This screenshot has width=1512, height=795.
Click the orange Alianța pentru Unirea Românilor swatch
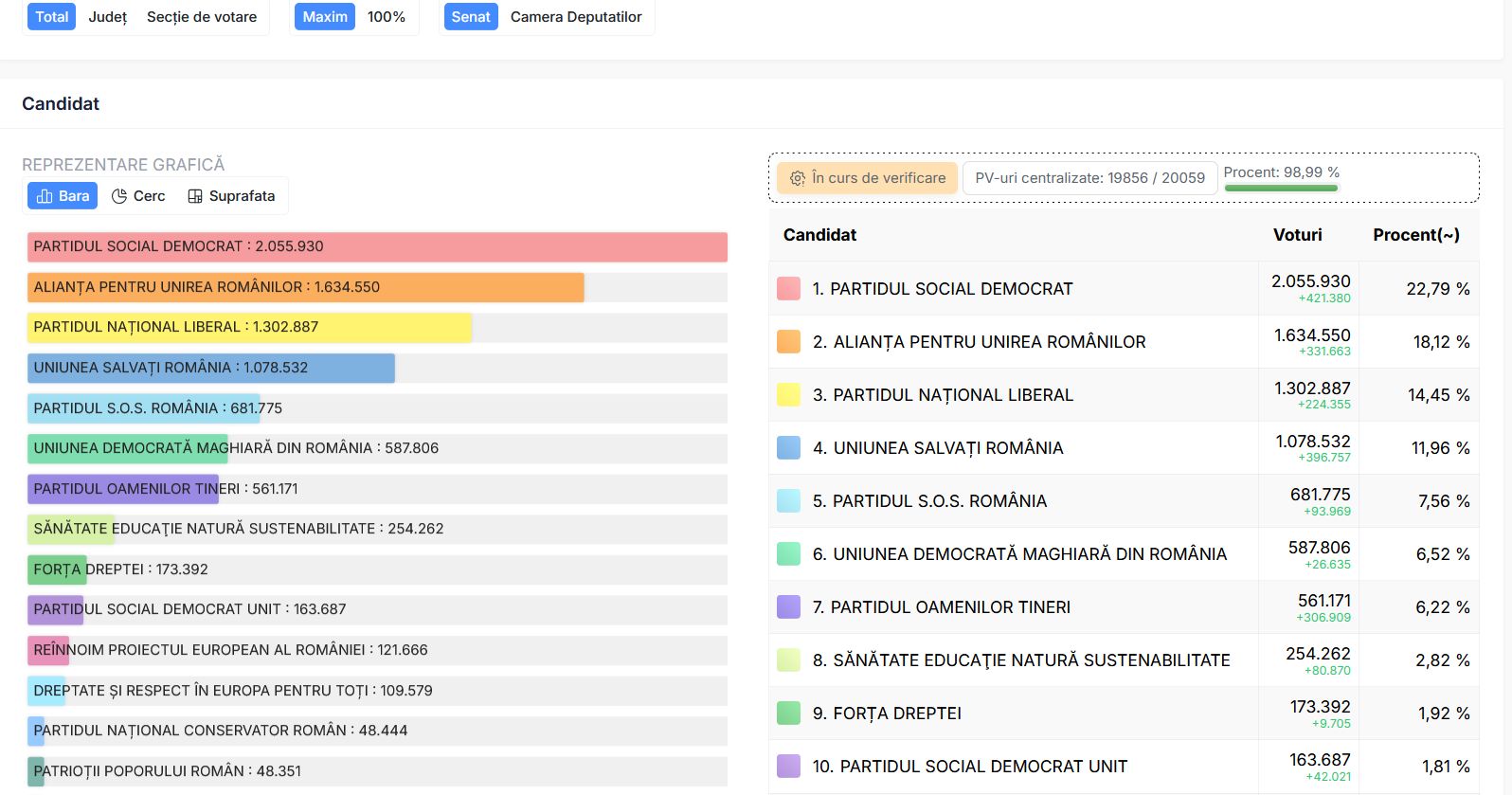pyautogui.click(x=788, y=342)
